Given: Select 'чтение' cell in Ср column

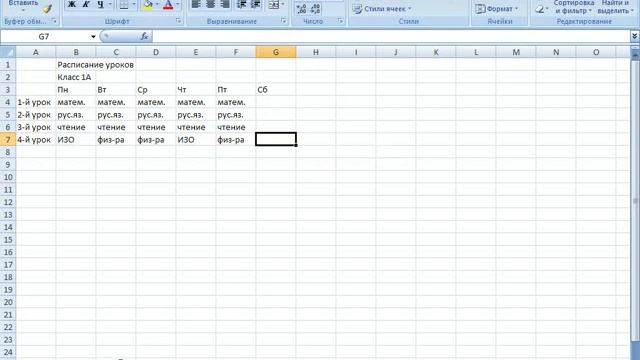Looking at the screenshot, I should click(x=156, y=127).
